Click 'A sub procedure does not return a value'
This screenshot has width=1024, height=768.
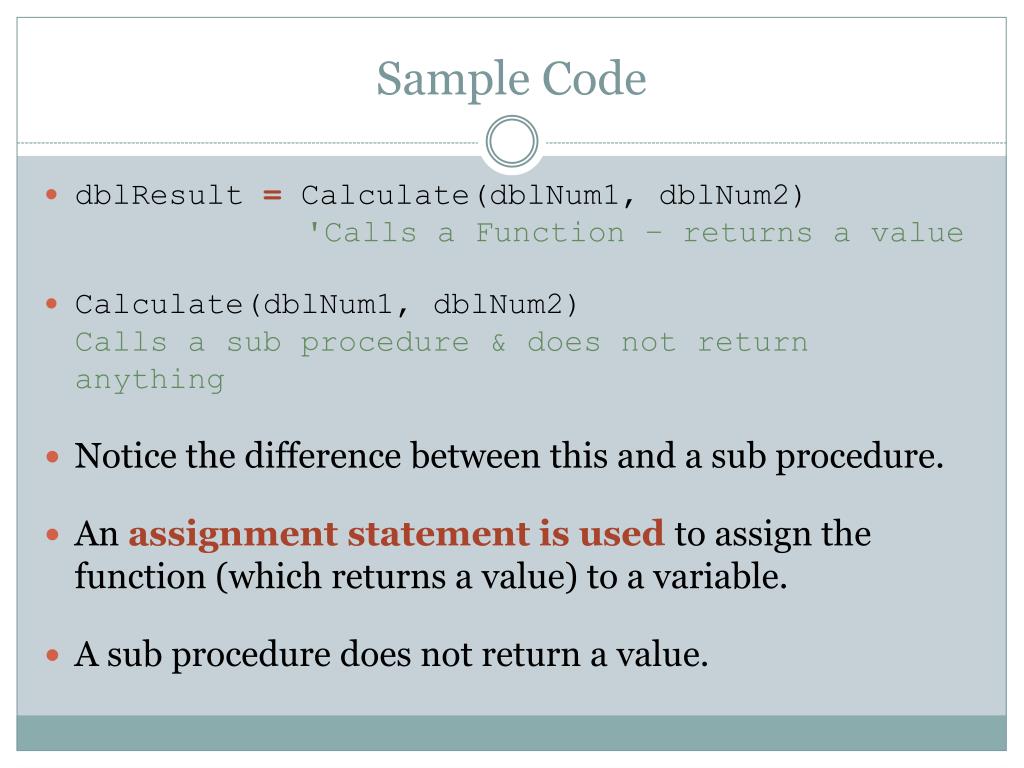click(391, 654)
